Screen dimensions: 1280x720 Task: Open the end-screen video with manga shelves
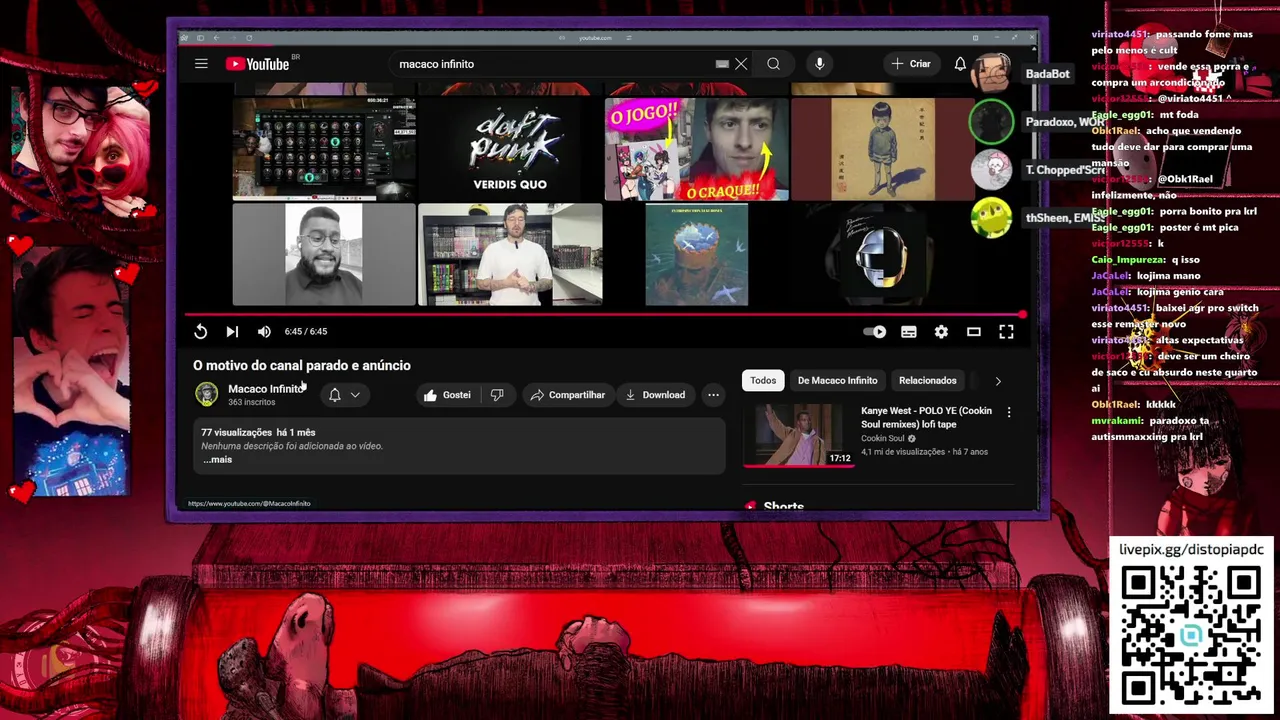510,255
